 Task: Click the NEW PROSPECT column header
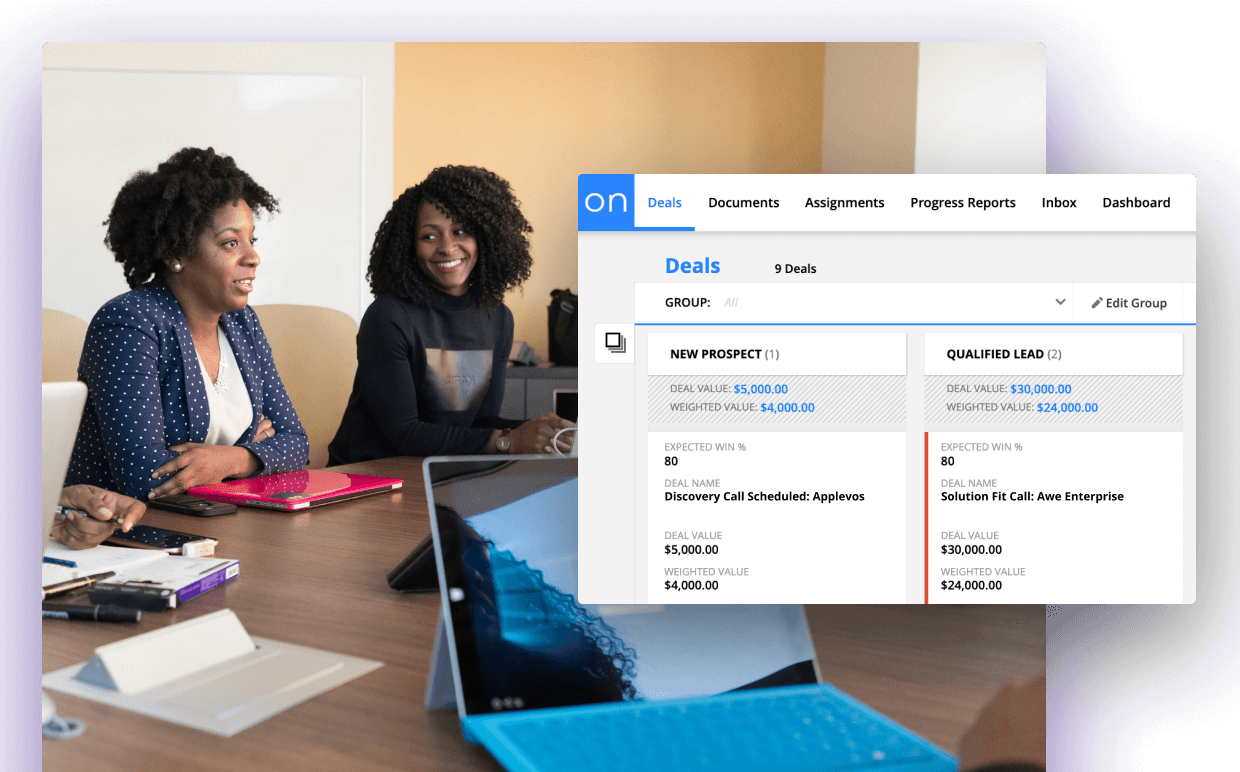[725, 354]
